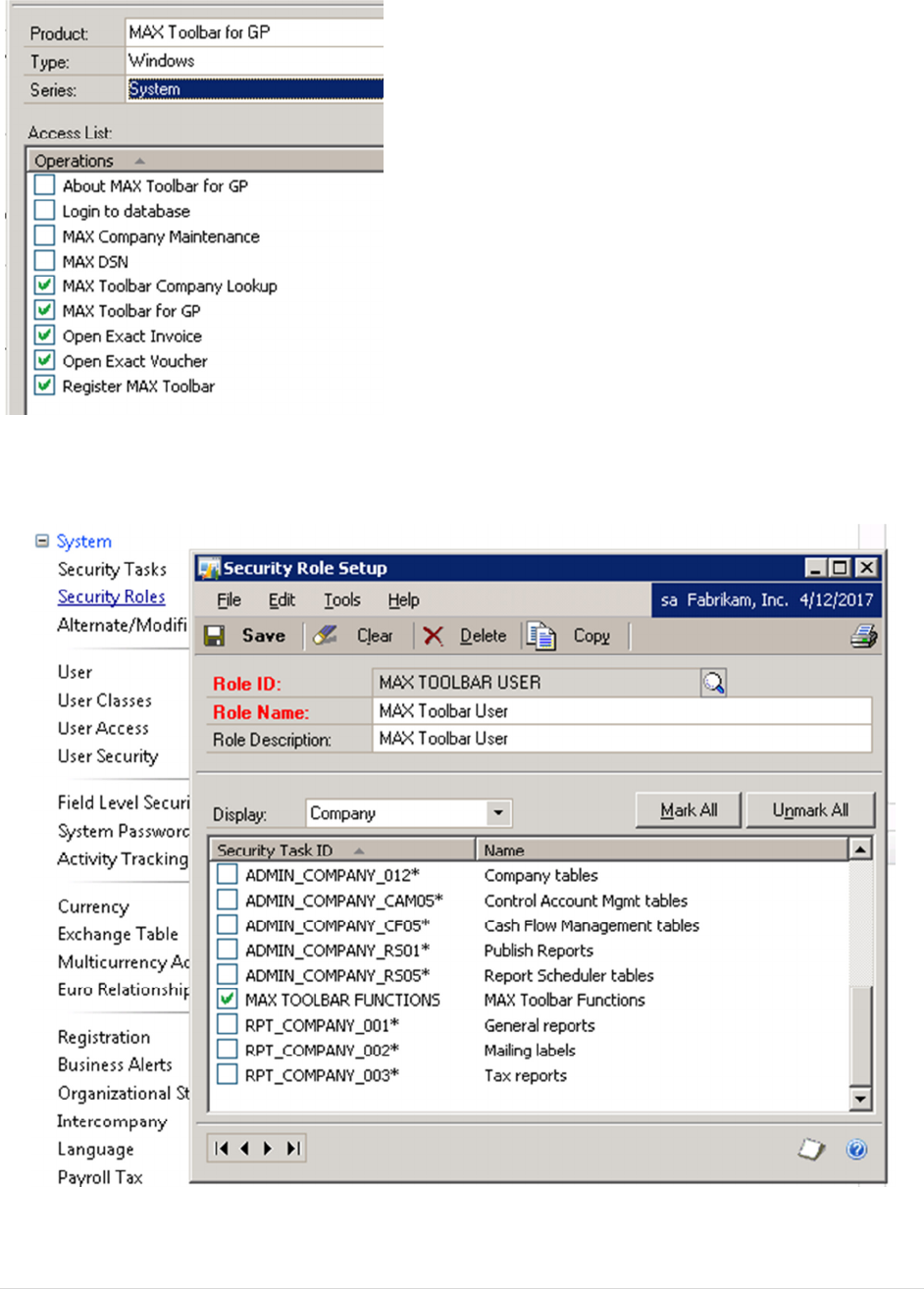Go to first record navigation arrow
Image resolution: width=924 pixels, height=1289 pixels.
[223, 1149]
